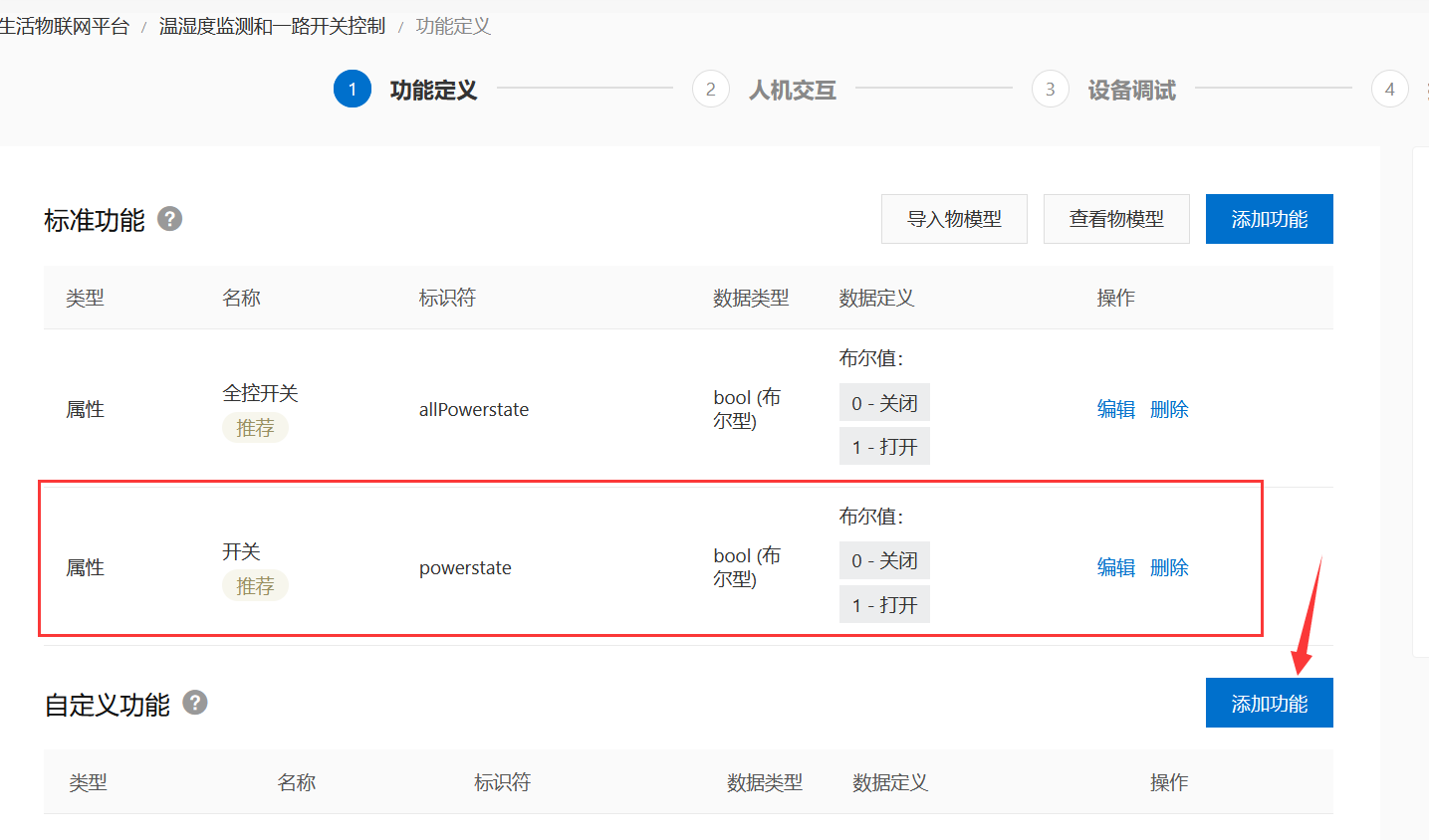
Task: Select step 1 circle 功能定义
Action: (x=352, y=90)
